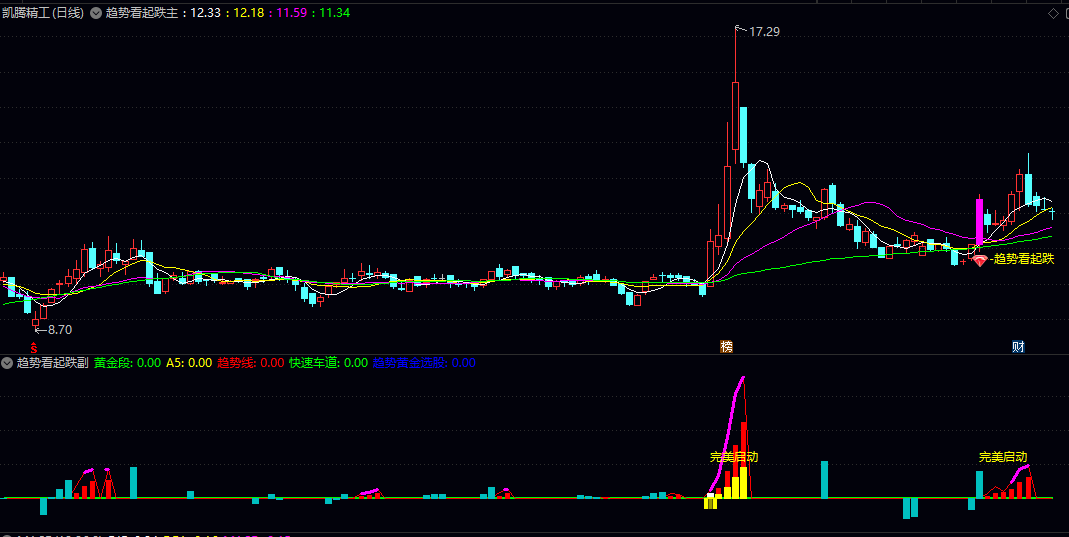
Task: Select the 趋势看起跌主 indicator name
Action: click(142, 13)
